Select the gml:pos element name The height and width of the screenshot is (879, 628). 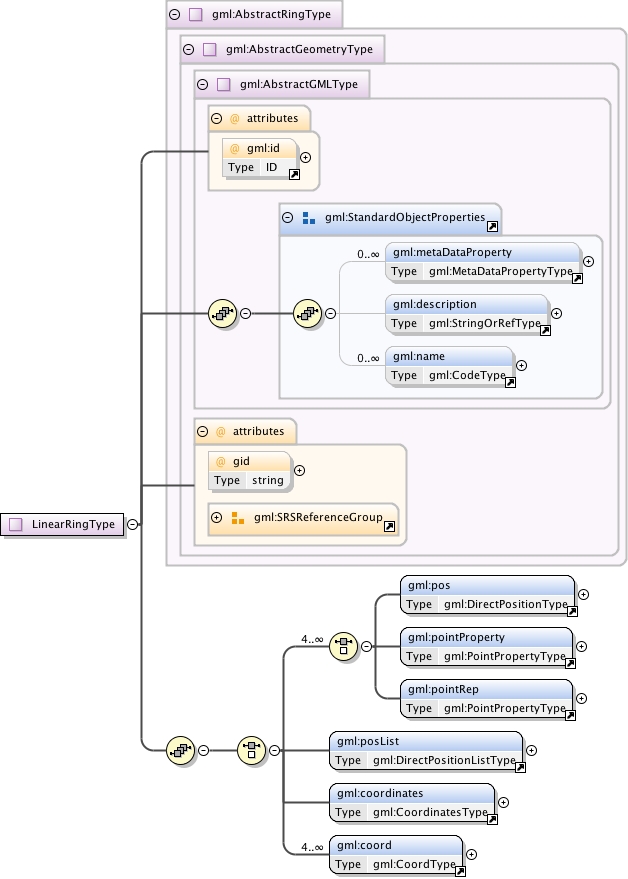429,585
